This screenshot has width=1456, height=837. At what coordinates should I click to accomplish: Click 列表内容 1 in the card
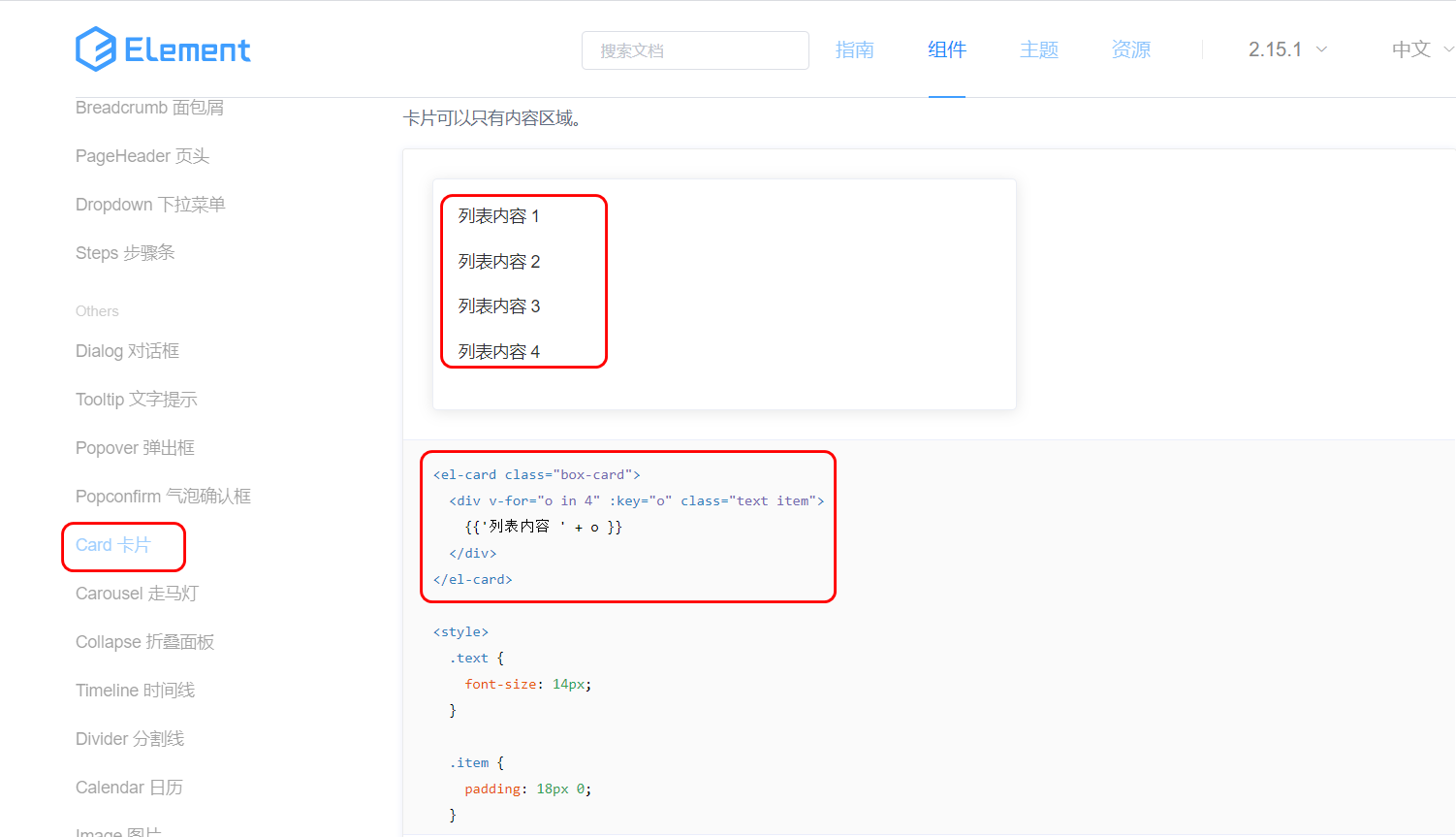(x=499, y=216)
